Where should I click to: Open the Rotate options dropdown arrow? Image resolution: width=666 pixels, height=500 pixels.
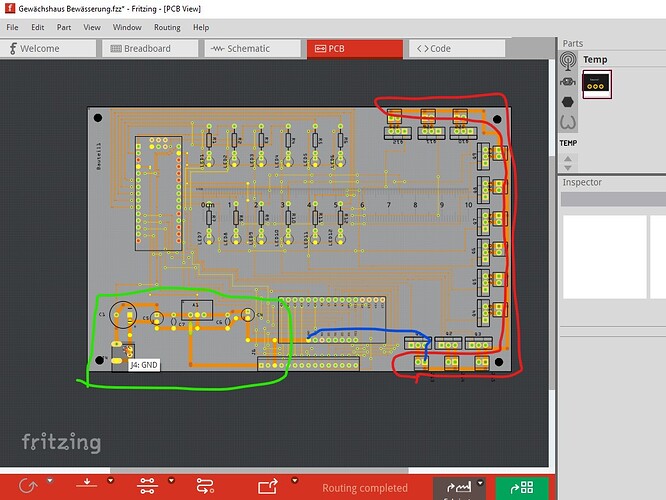click(x=50, y=481)
